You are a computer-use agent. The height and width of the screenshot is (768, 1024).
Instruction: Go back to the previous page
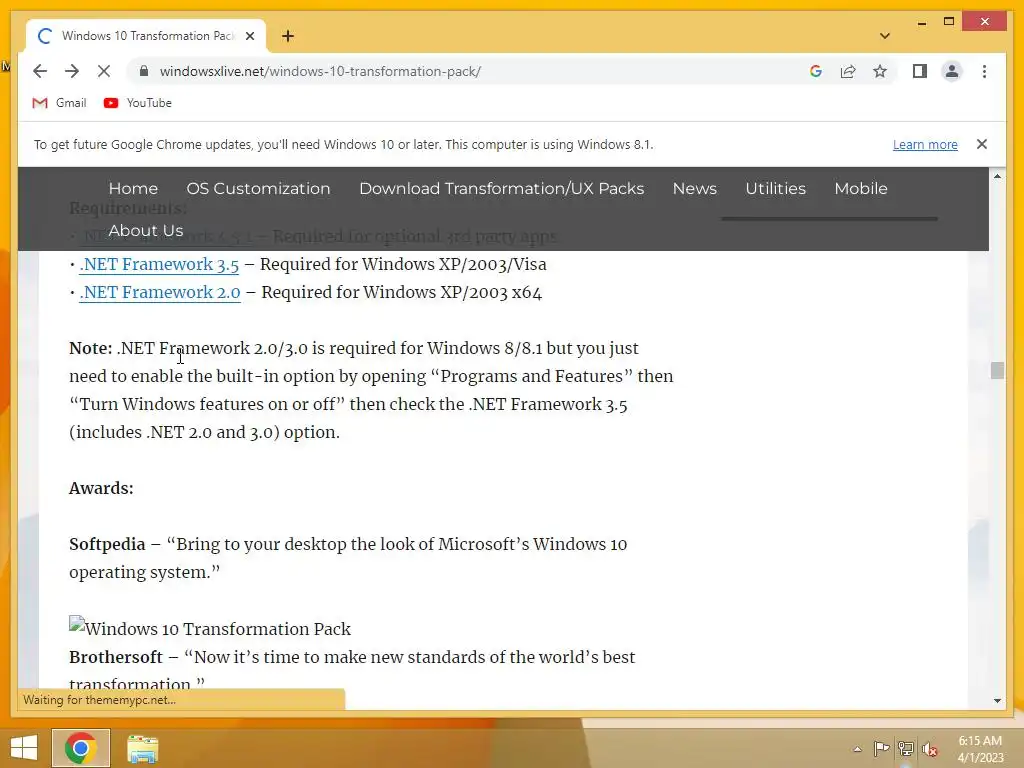click(x=40, y=71)
